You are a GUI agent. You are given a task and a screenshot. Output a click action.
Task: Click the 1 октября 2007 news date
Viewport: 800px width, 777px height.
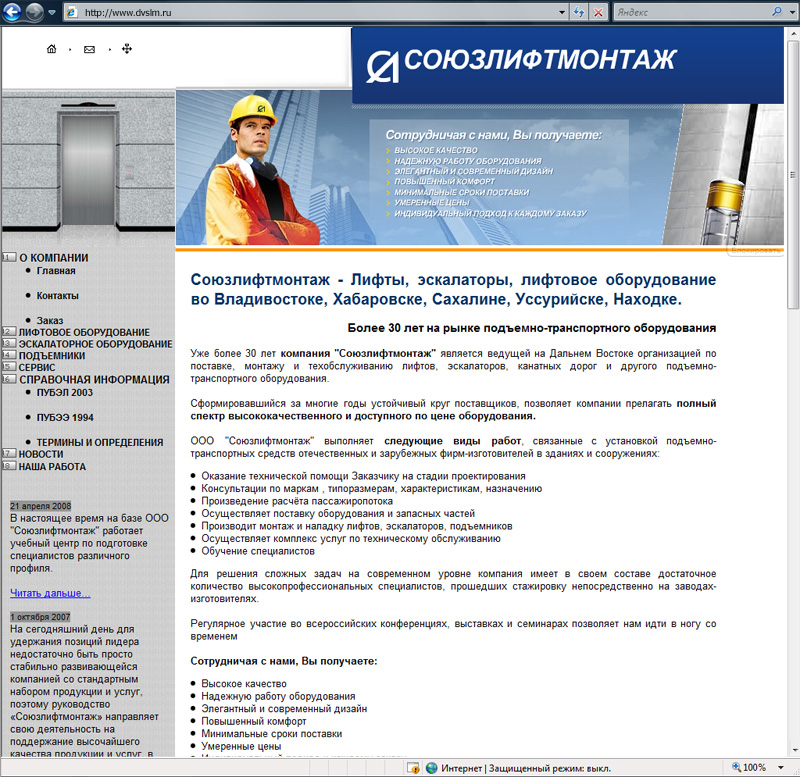(x=40, y=617)
